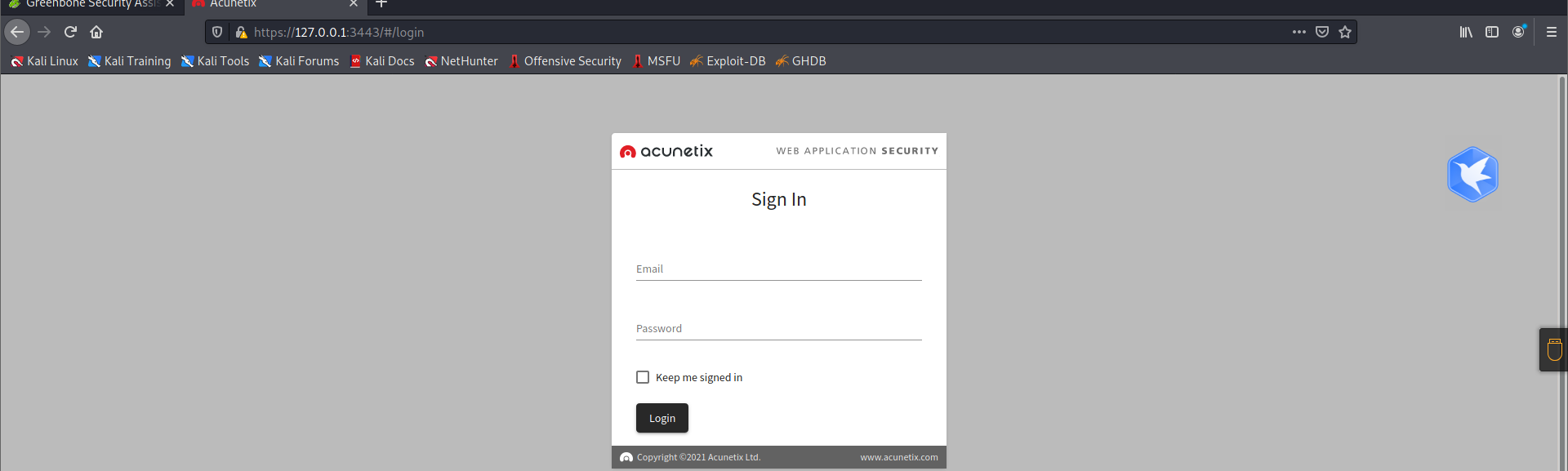This screenshot has width=1568, height=471.
Task: Click the WEB APPLICATION SECURITY text
Action: (x=857, y=151)
